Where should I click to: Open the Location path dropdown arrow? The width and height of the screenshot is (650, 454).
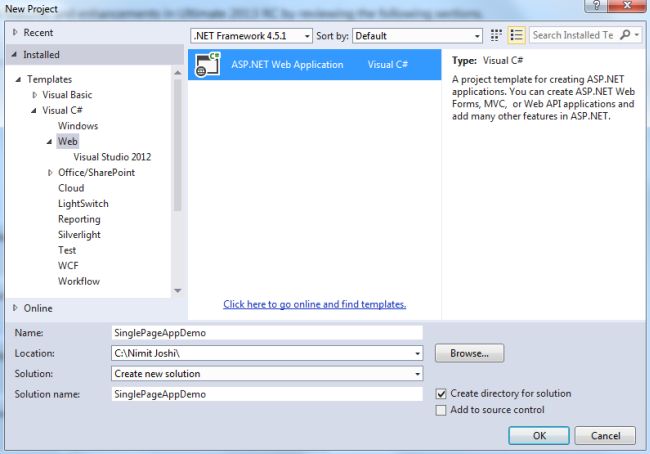(x=417, y=354)
